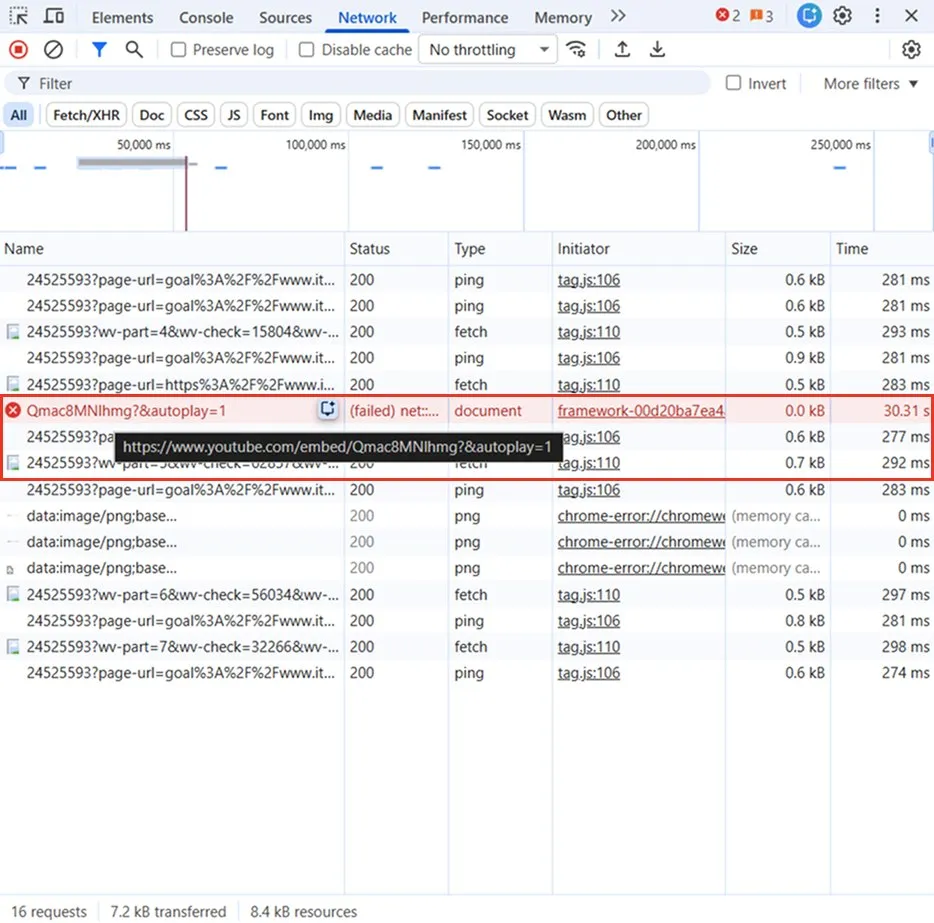Toggle the device toolbar icon
Viewport: 934px width, 923px height.
pyautogui.click(x=54, y=16)
